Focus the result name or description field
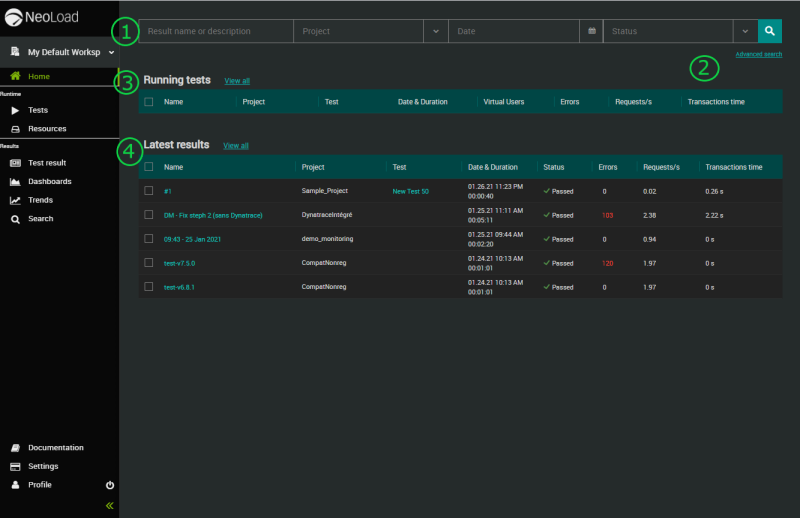This screenshot has width=800, height=518. coord(215,31)
